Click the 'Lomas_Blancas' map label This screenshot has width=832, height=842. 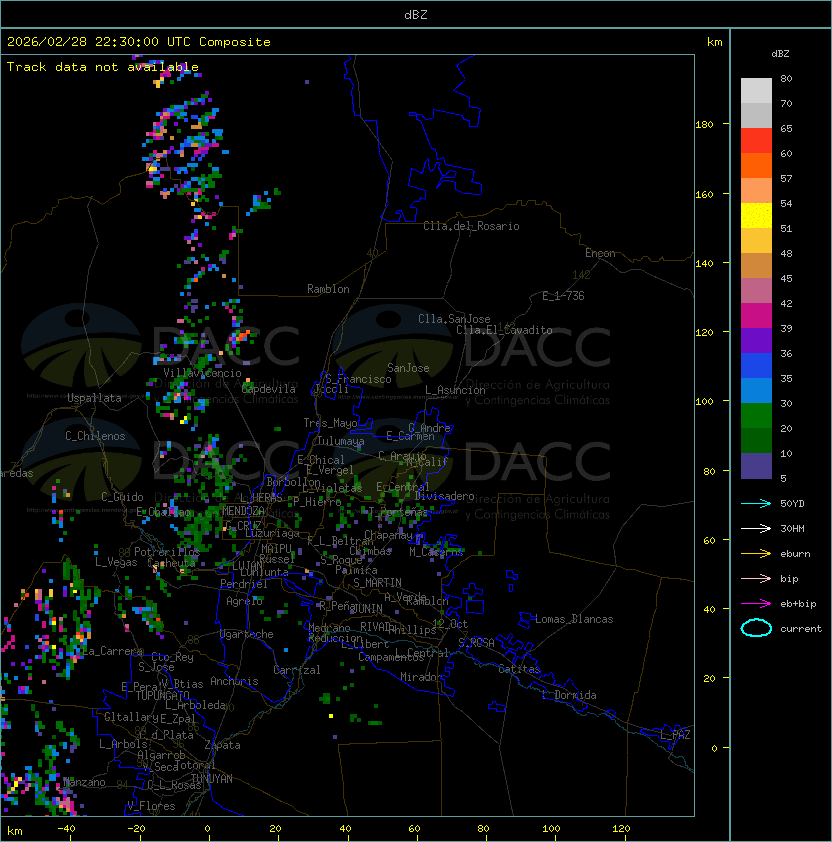click(x=574, y=619)
